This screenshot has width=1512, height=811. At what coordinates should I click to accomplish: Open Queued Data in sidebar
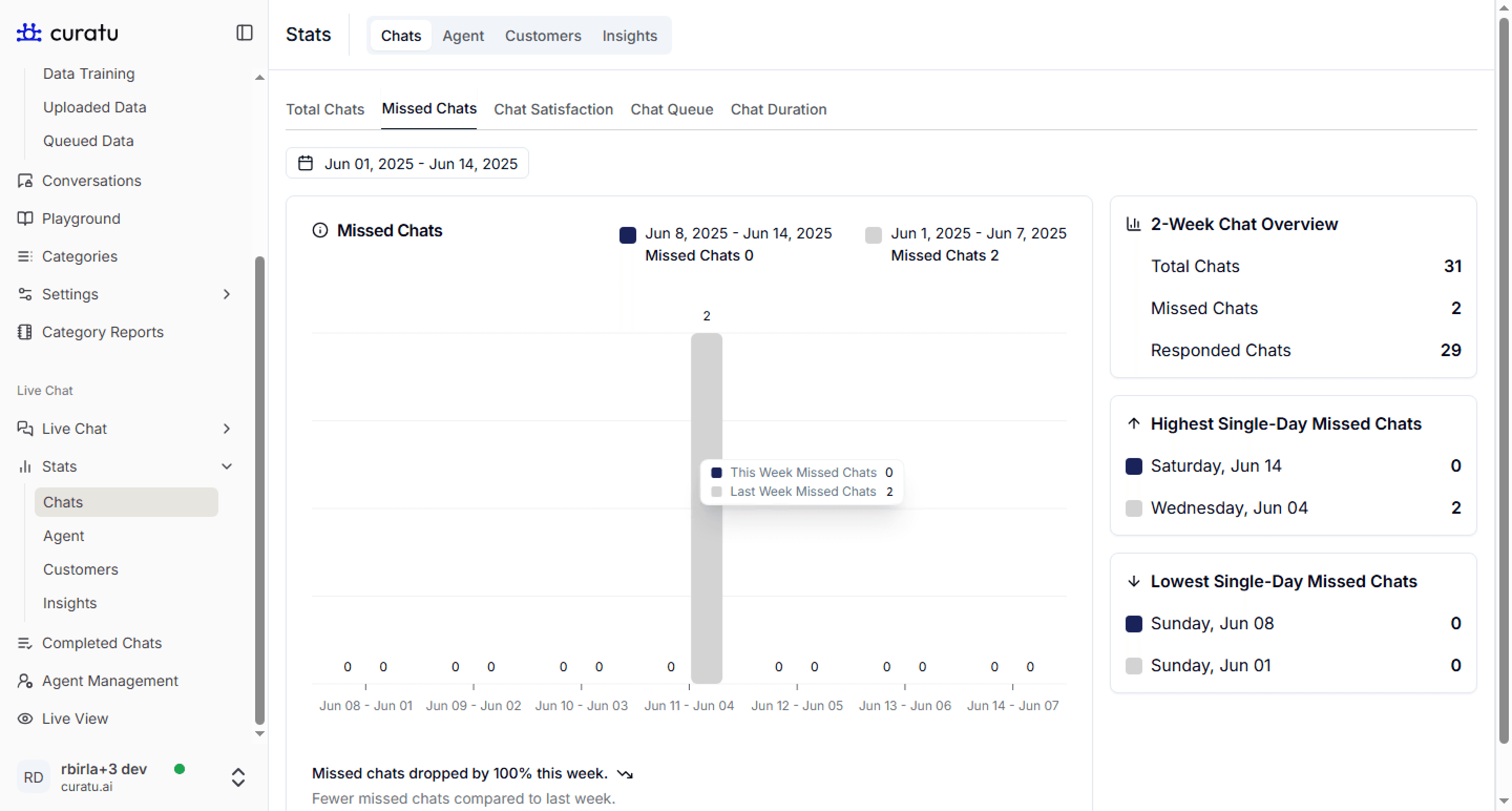point(88,141)
